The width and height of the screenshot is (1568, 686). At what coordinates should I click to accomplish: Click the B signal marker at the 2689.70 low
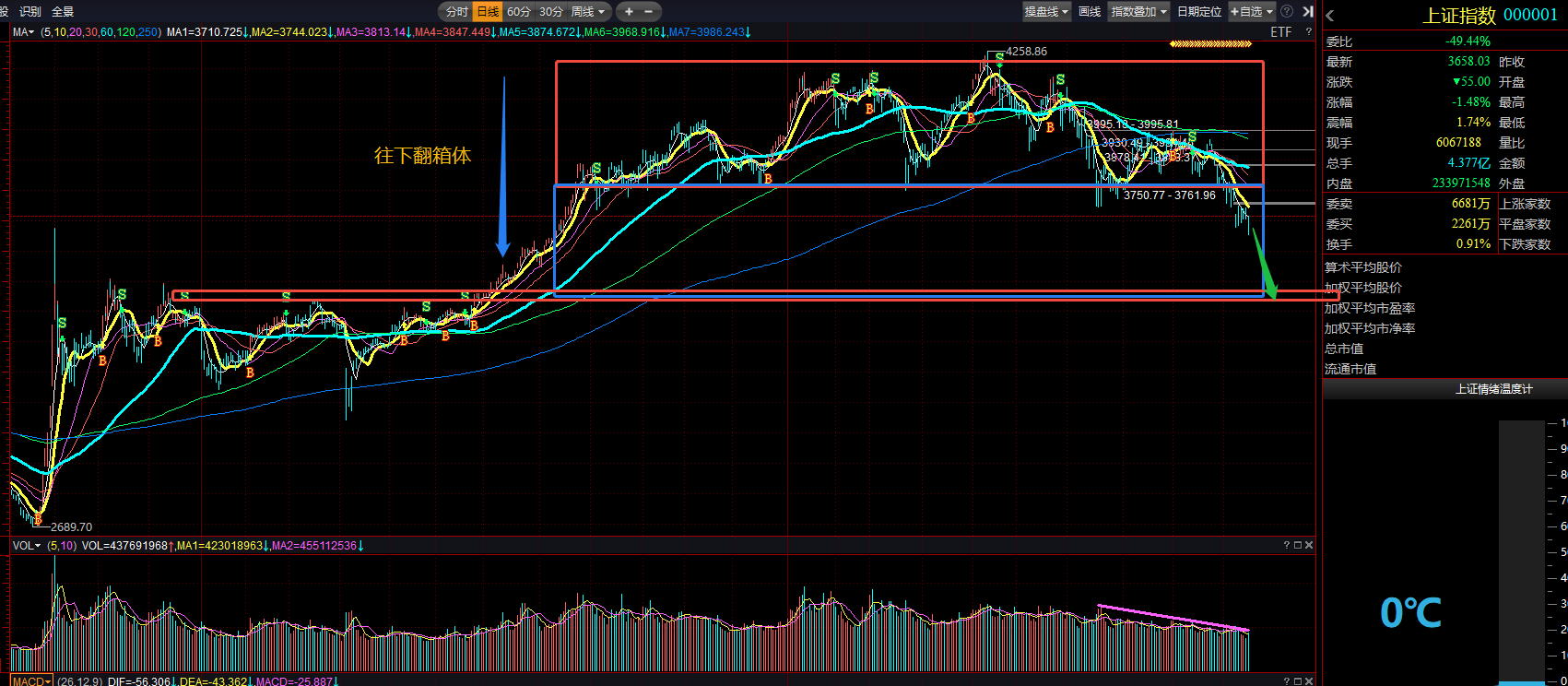coord(38,520)
